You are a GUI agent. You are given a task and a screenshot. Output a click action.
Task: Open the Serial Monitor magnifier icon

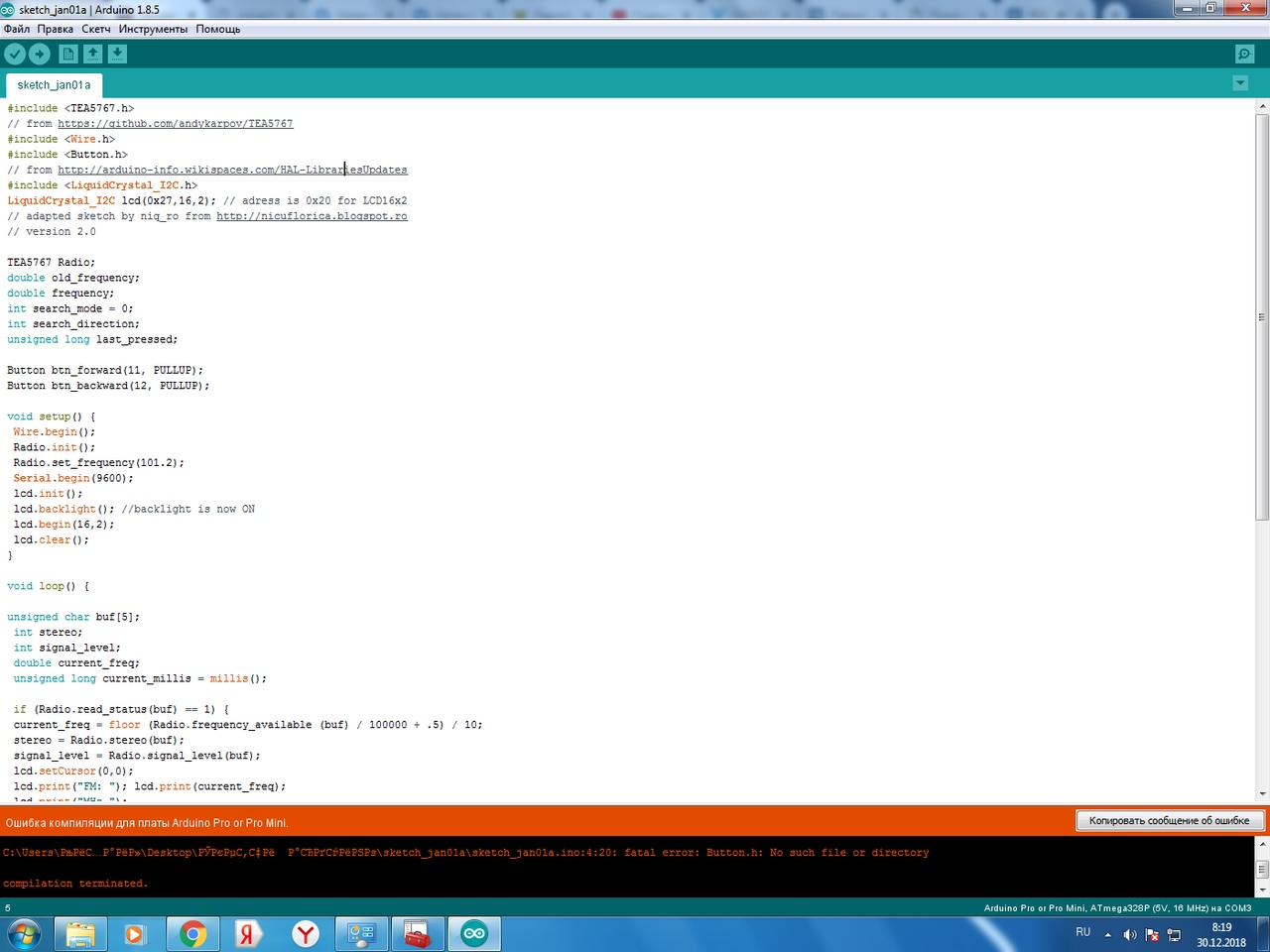point(1245,54)
